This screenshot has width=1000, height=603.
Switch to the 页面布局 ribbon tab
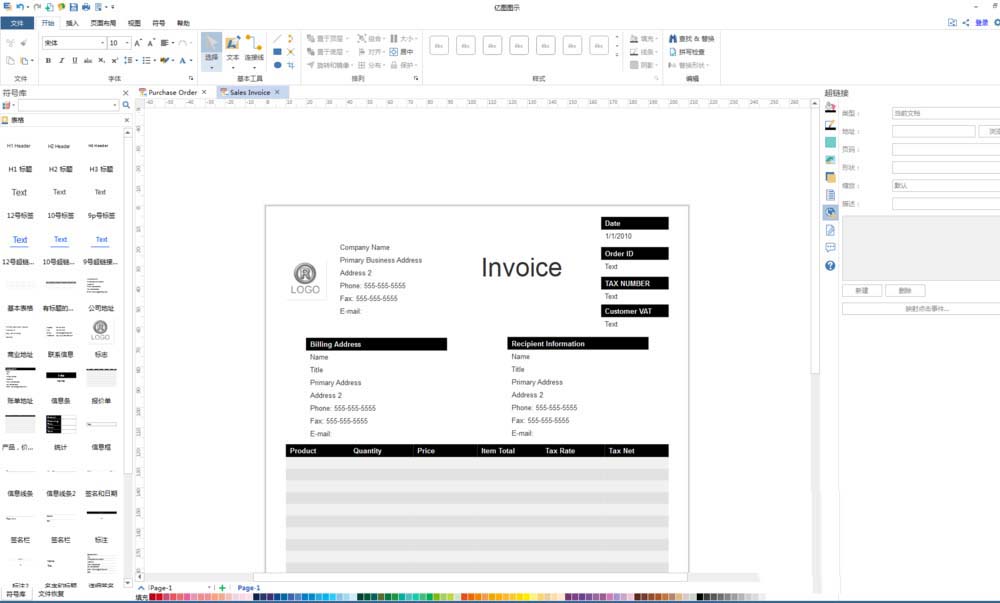click(x=103, y=23)
